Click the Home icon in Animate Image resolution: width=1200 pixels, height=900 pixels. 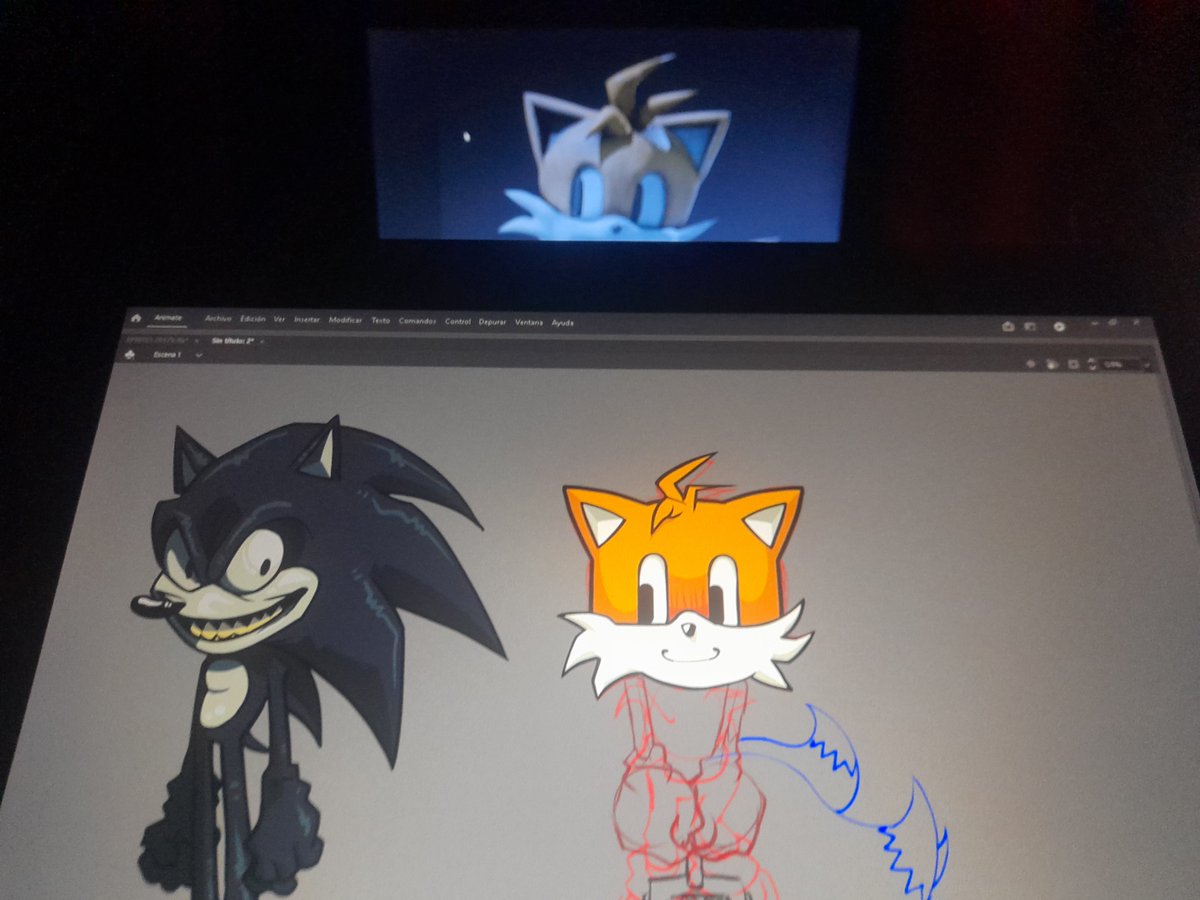click(135, 318)
